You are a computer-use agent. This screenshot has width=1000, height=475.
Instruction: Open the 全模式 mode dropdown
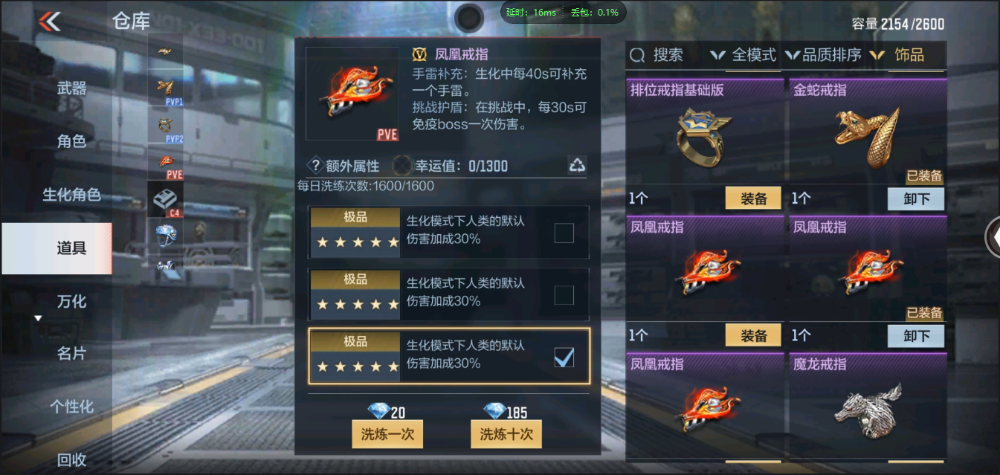pos(744,55)
